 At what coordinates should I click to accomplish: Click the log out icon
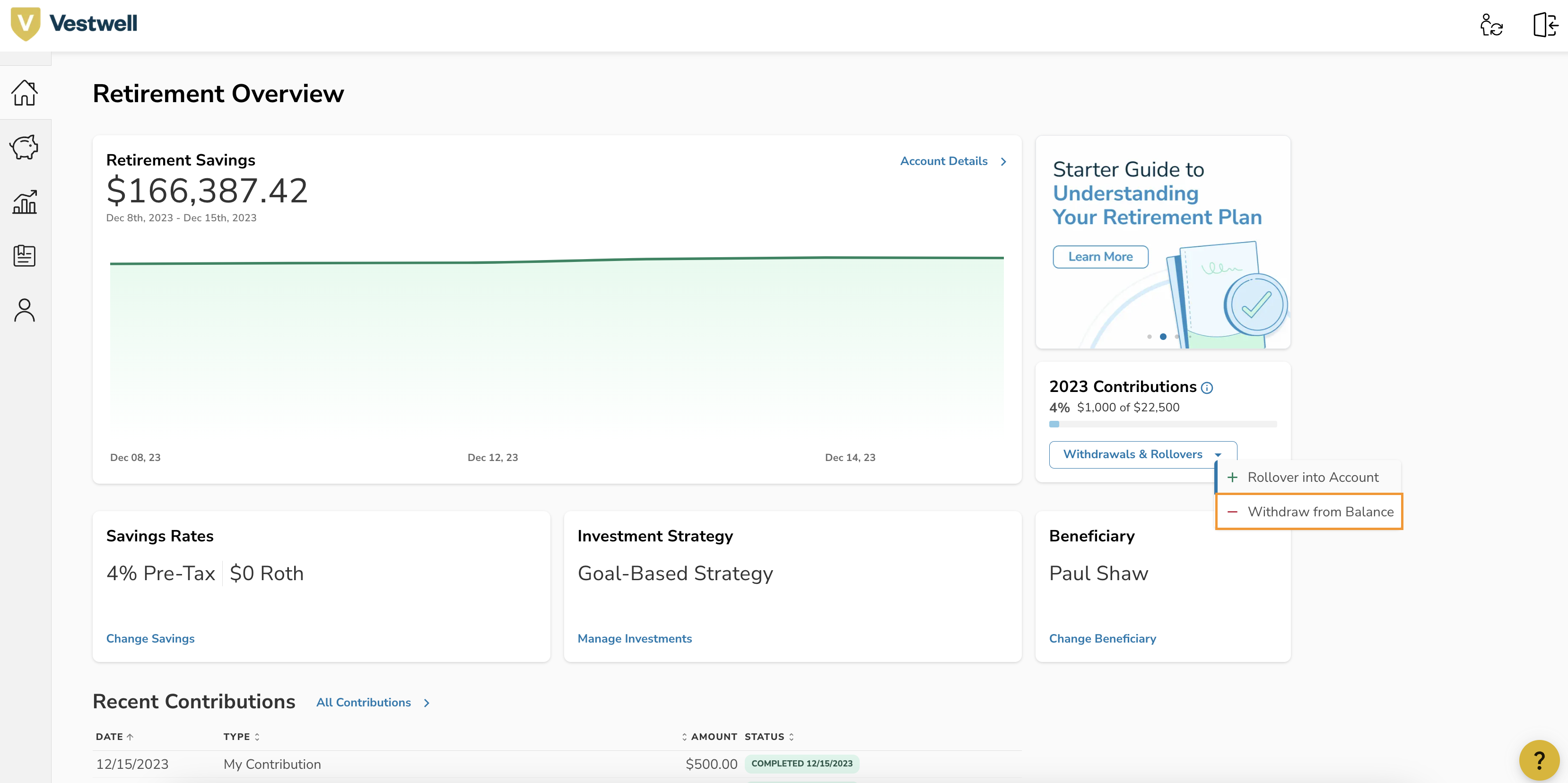(x=1545, y=26)
